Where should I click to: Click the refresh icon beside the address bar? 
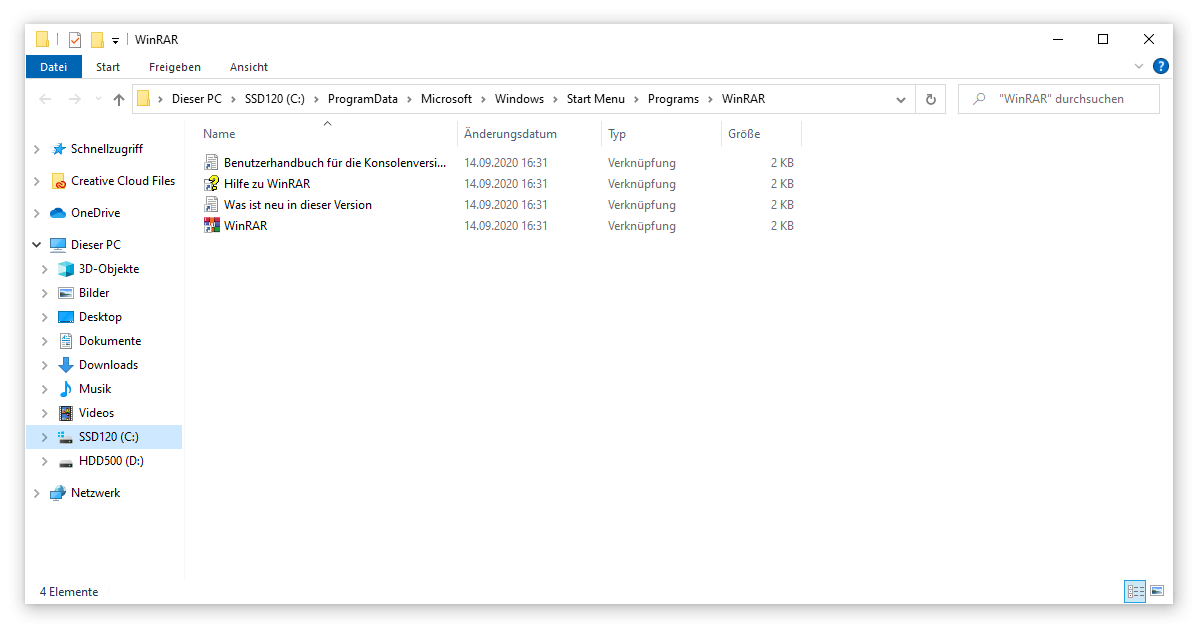click(x=929, y=98)
